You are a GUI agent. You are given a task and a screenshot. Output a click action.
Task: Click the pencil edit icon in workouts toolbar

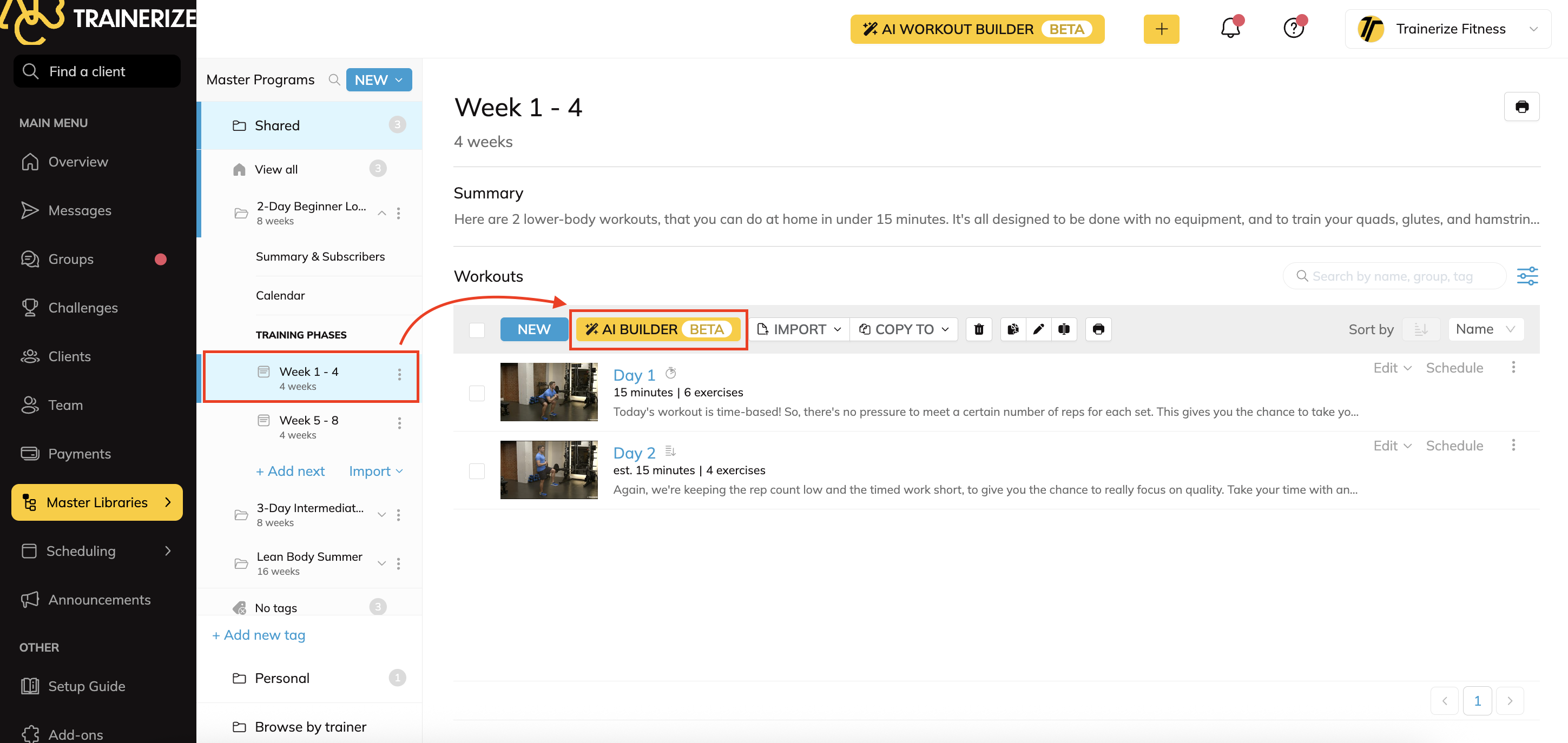tap(1038, 329)
